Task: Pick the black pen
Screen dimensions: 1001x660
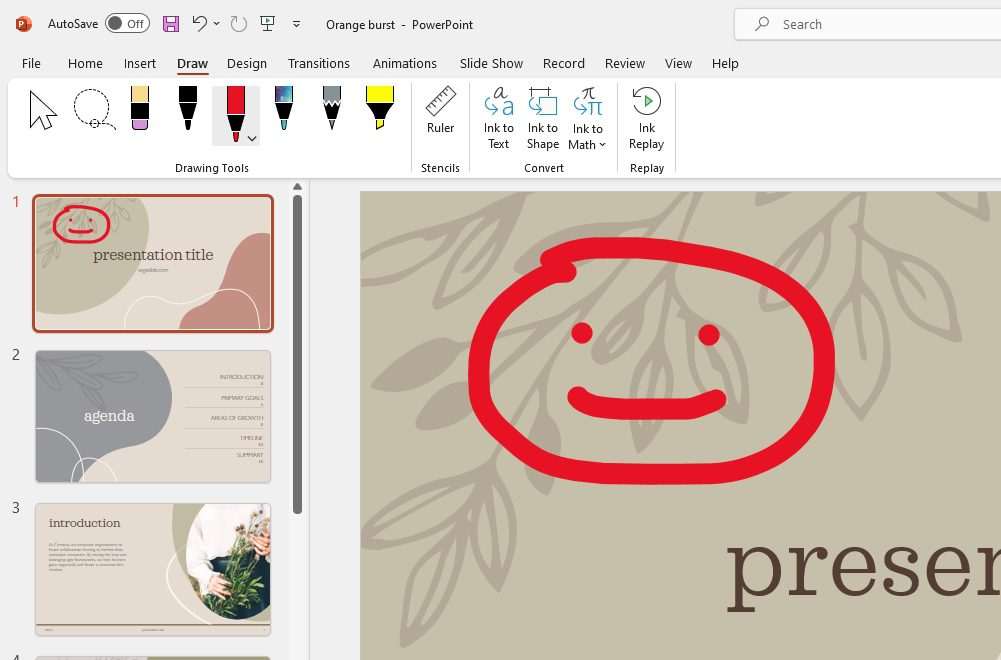Action: [188, 108]
